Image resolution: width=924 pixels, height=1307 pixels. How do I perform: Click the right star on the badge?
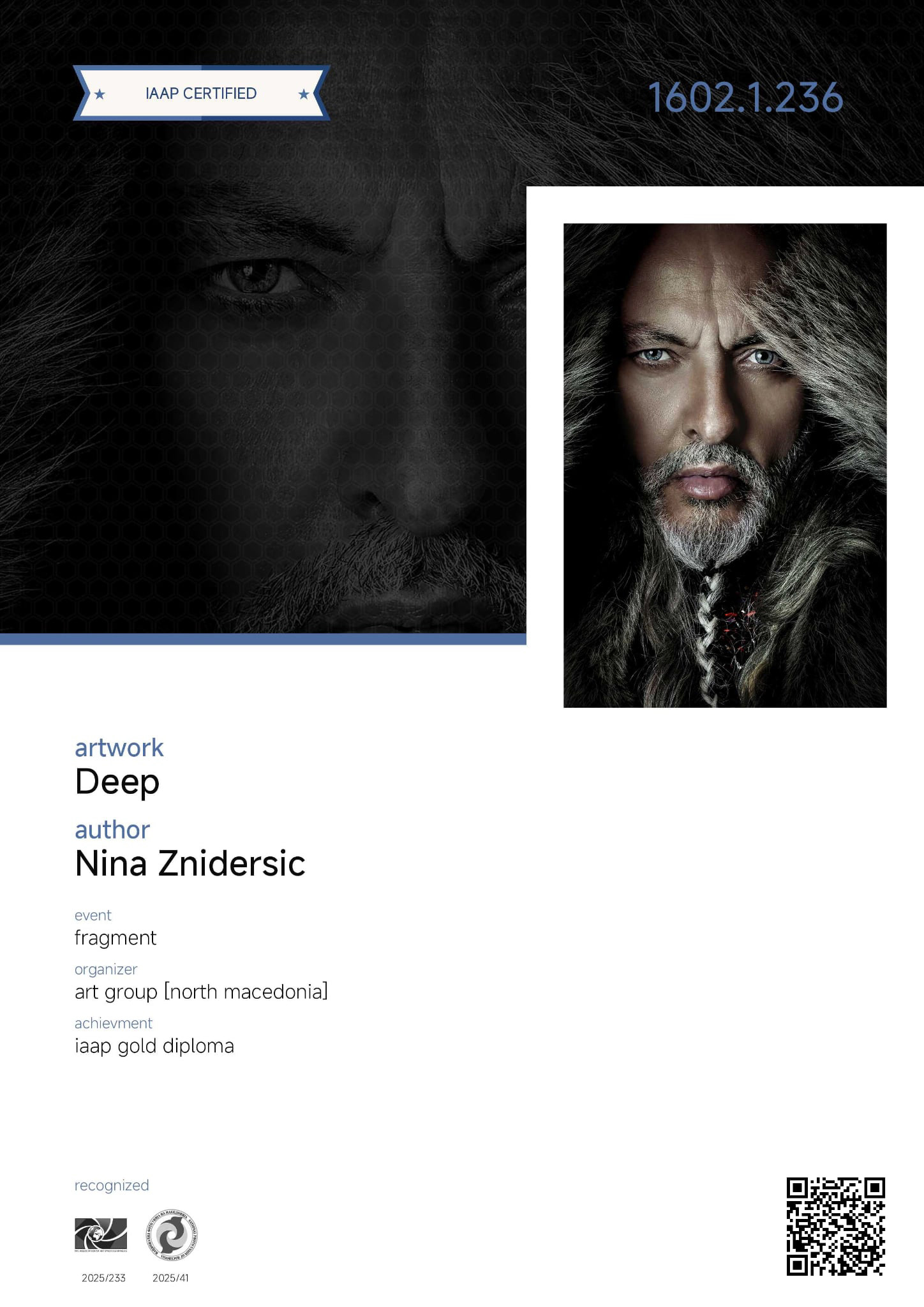[304, 94]
